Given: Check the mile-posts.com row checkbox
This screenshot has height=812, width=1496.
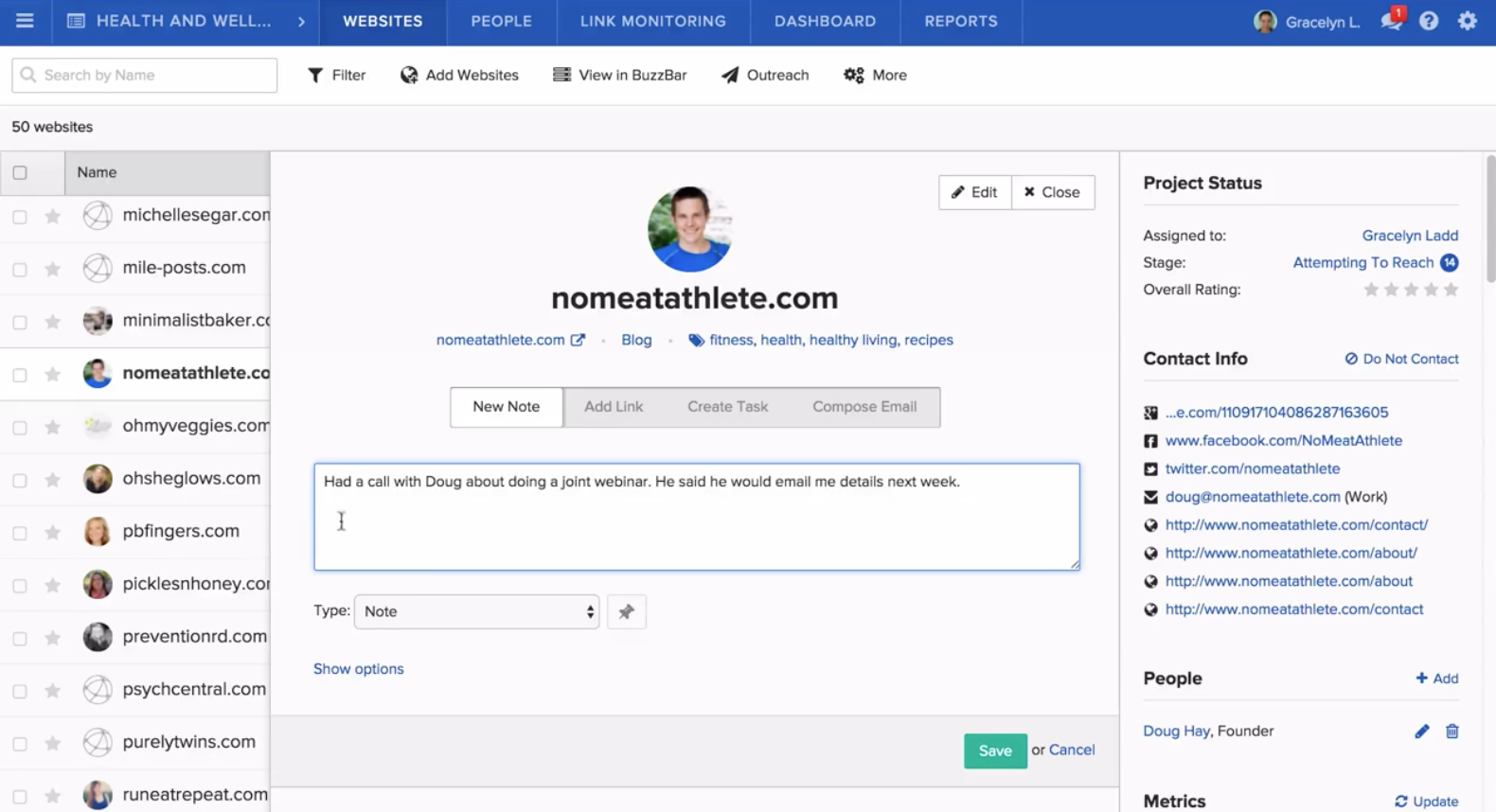Looking at the screenshot, I should coord(20,270).
